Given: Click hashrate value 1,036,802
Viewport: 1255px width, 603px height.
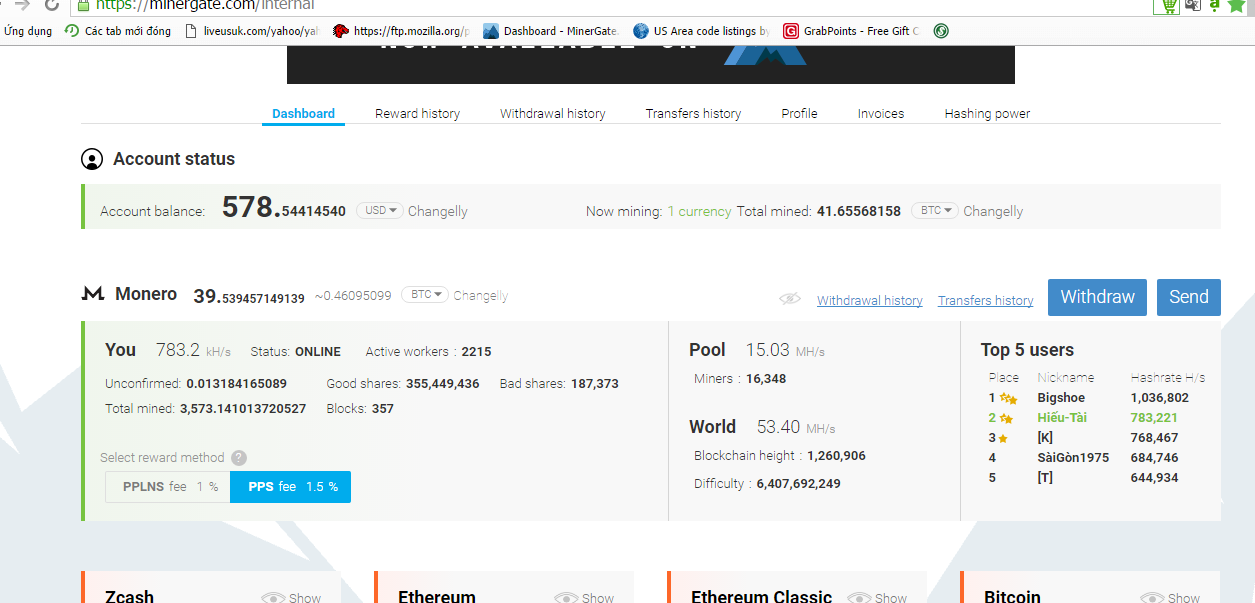Looking at the screenshot, I should coord(1159,398).
